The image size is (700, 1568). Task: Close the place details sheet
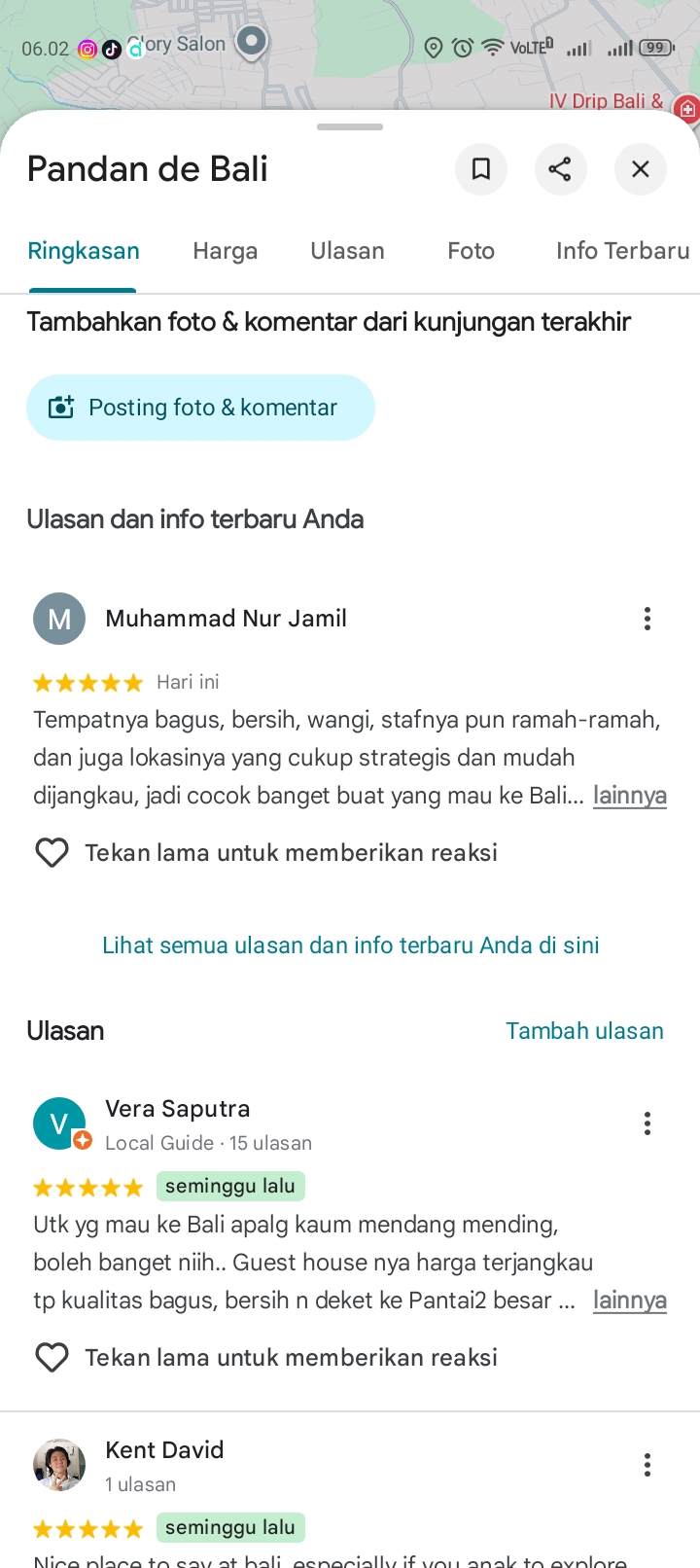click(641, 169)
